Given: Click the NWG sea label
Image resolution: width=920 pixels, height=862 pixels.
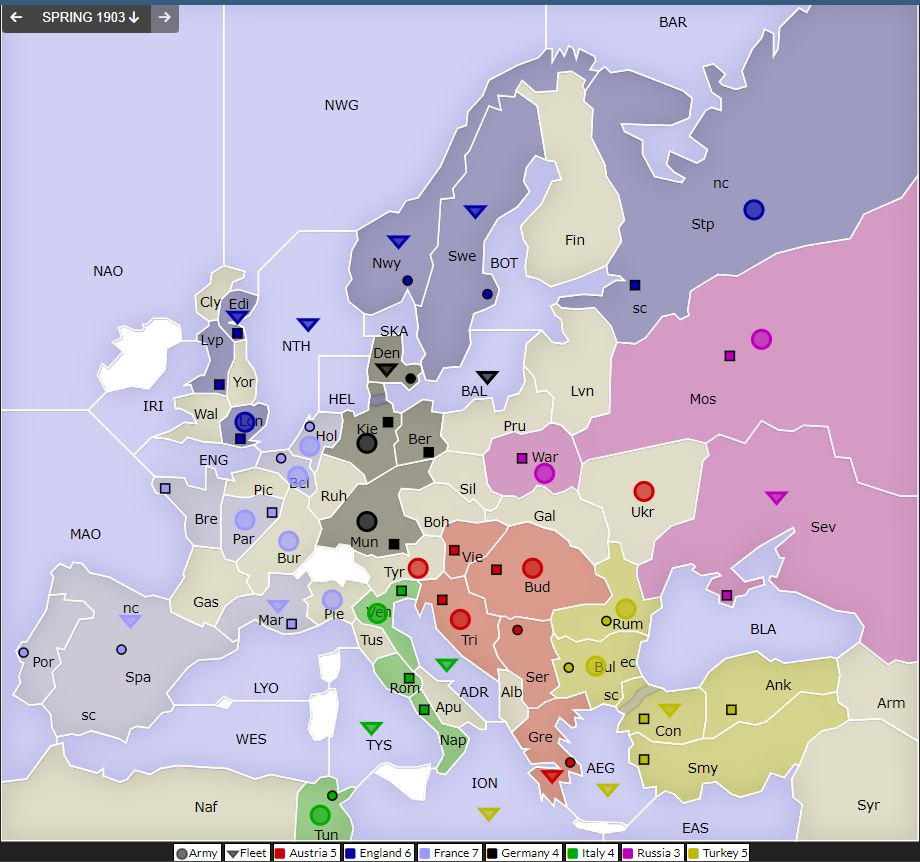Looking at the screenshot, I should click(341, 105).
